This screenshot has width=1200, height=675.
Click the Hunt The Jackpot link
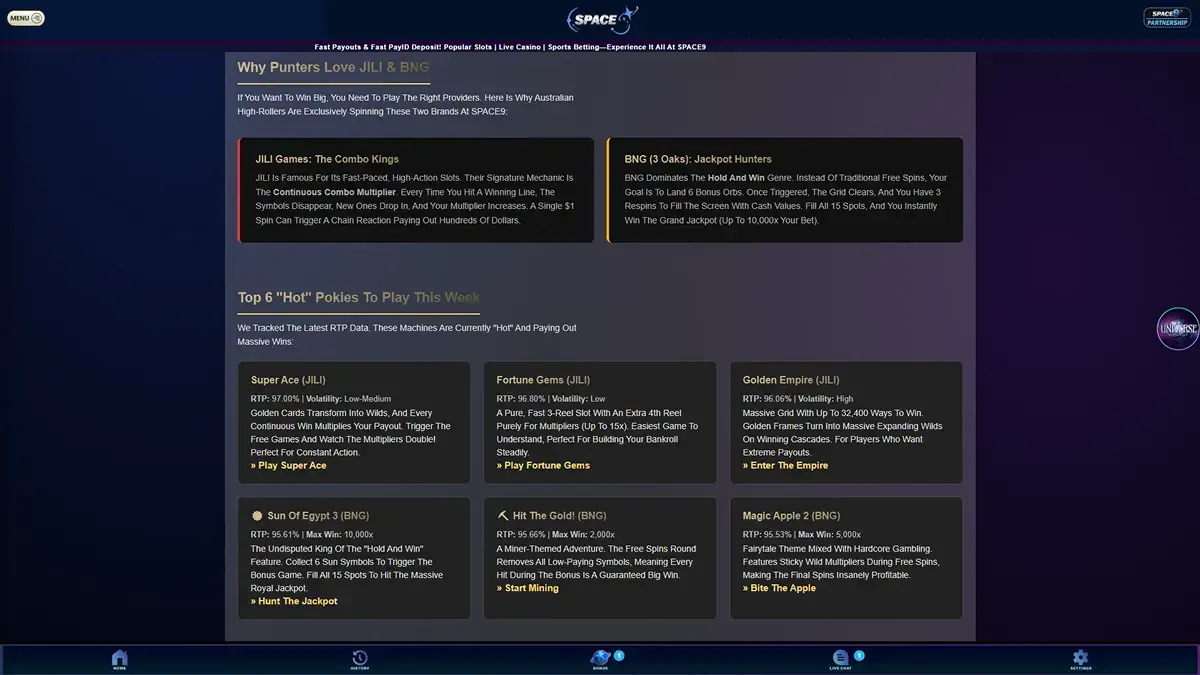[x=294, y=601]
